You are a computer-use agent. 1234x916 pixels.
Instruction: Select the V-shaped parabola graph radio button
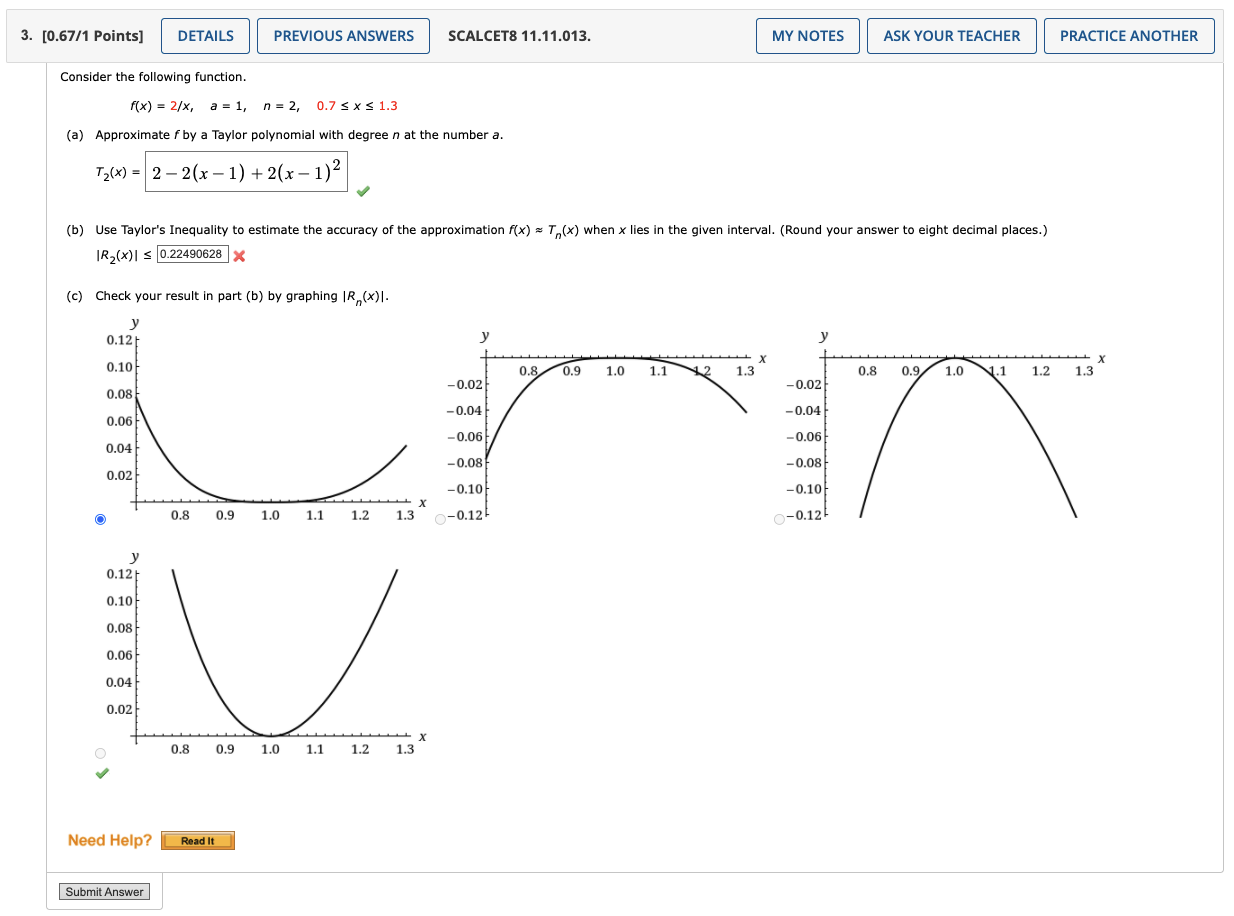(99, 755)
